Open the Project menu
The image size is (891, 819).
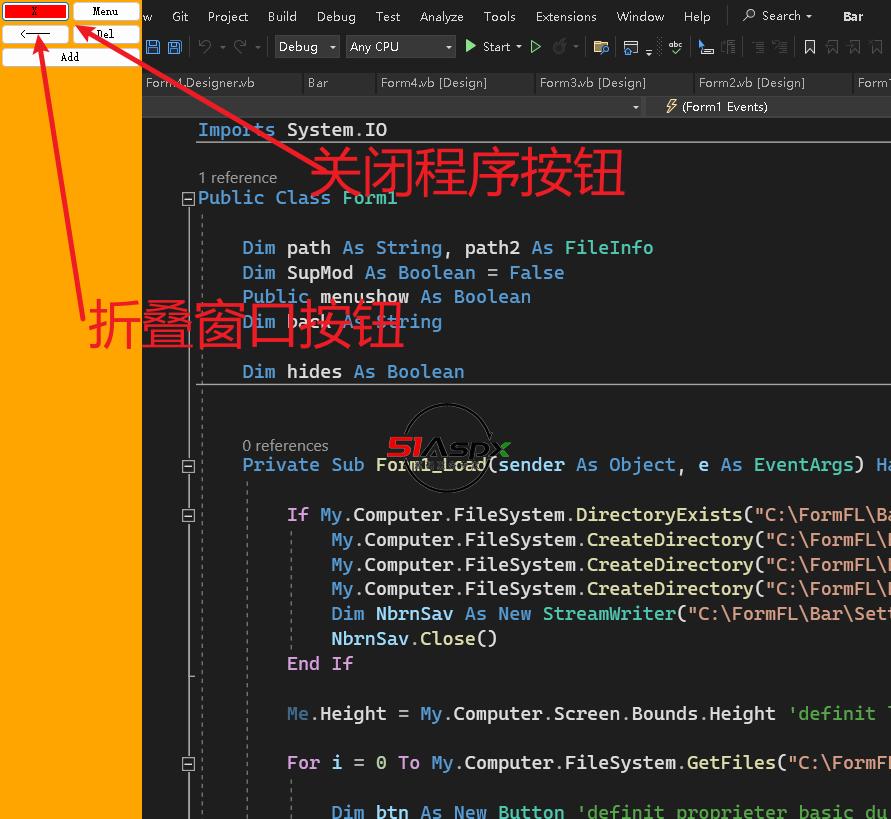228,16
